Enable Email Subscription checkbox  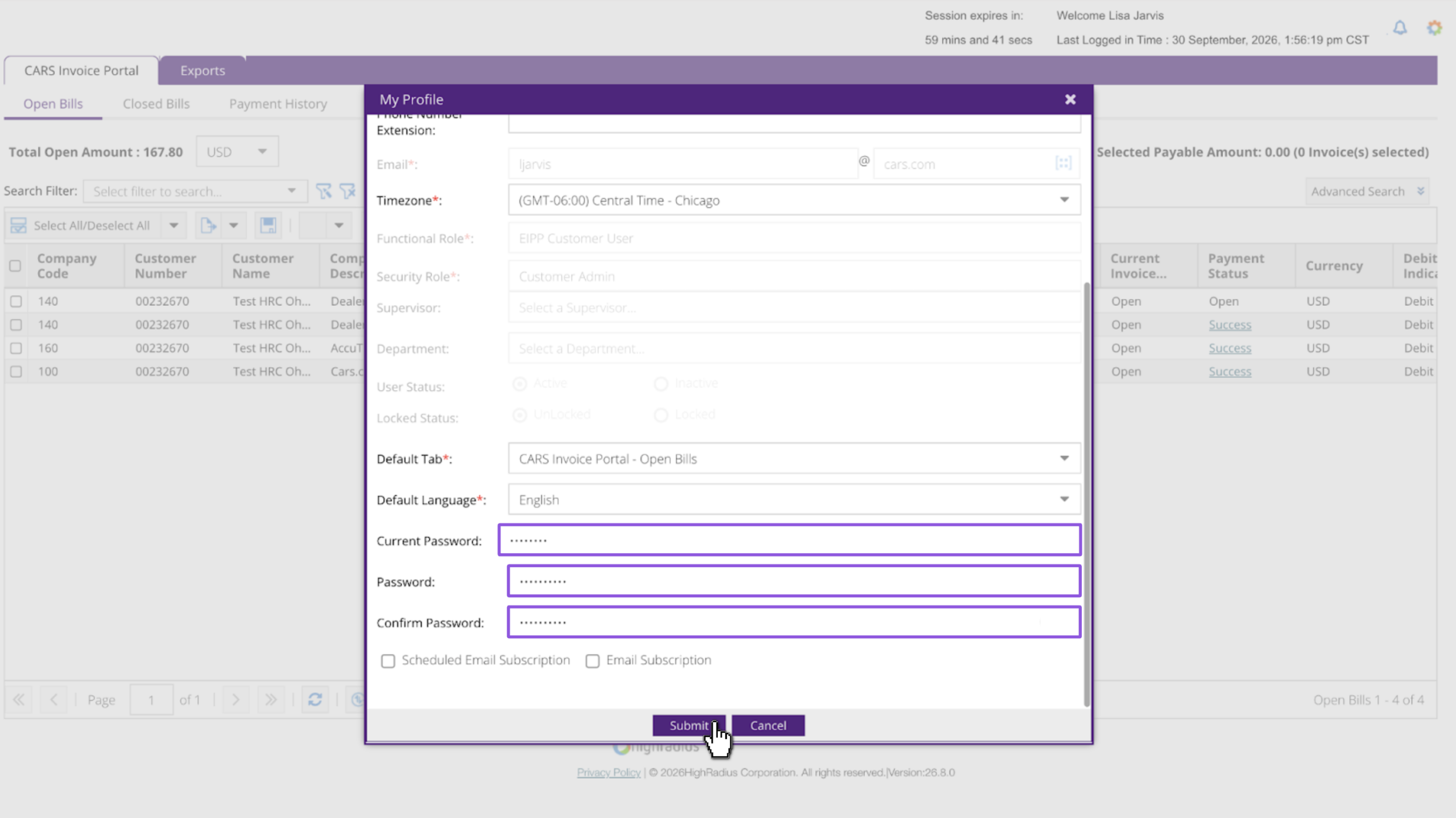593,661
